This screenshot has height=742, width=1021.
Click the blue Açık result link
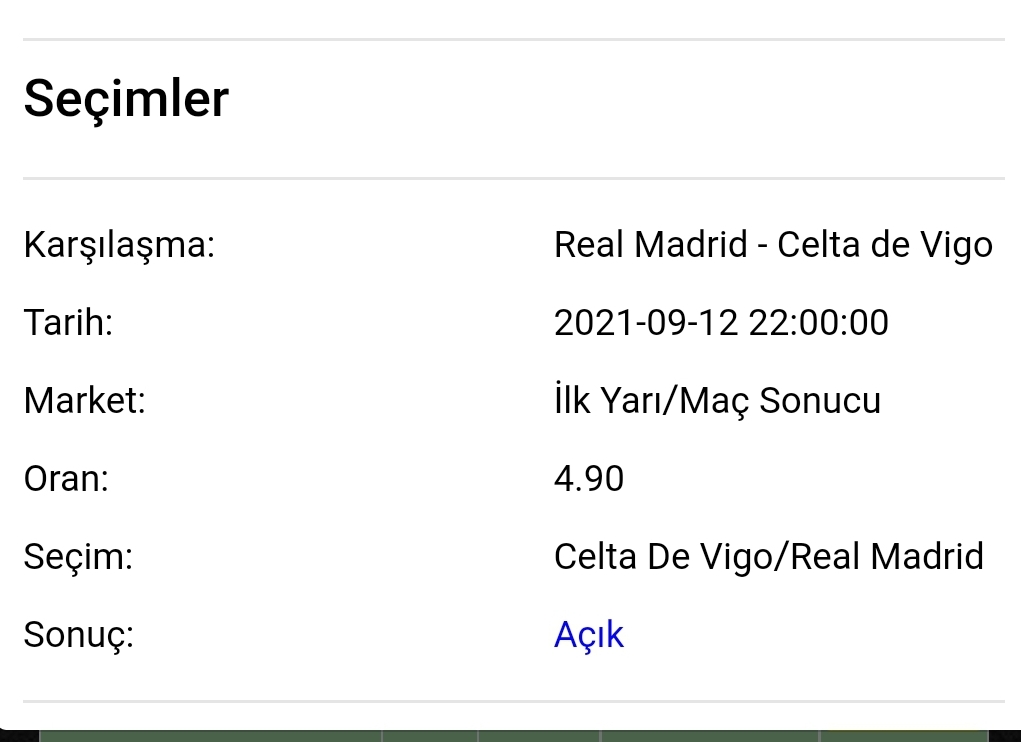point(589,635)
